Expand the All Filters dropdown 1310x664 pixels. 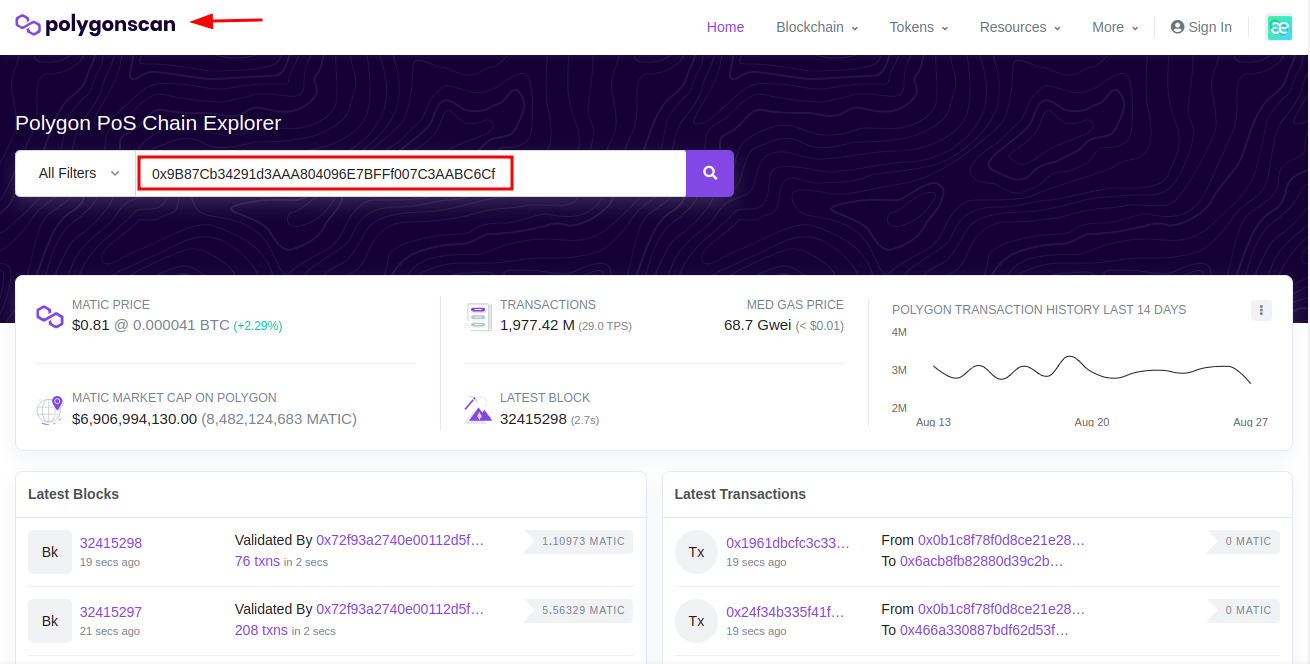pos(76,173)
